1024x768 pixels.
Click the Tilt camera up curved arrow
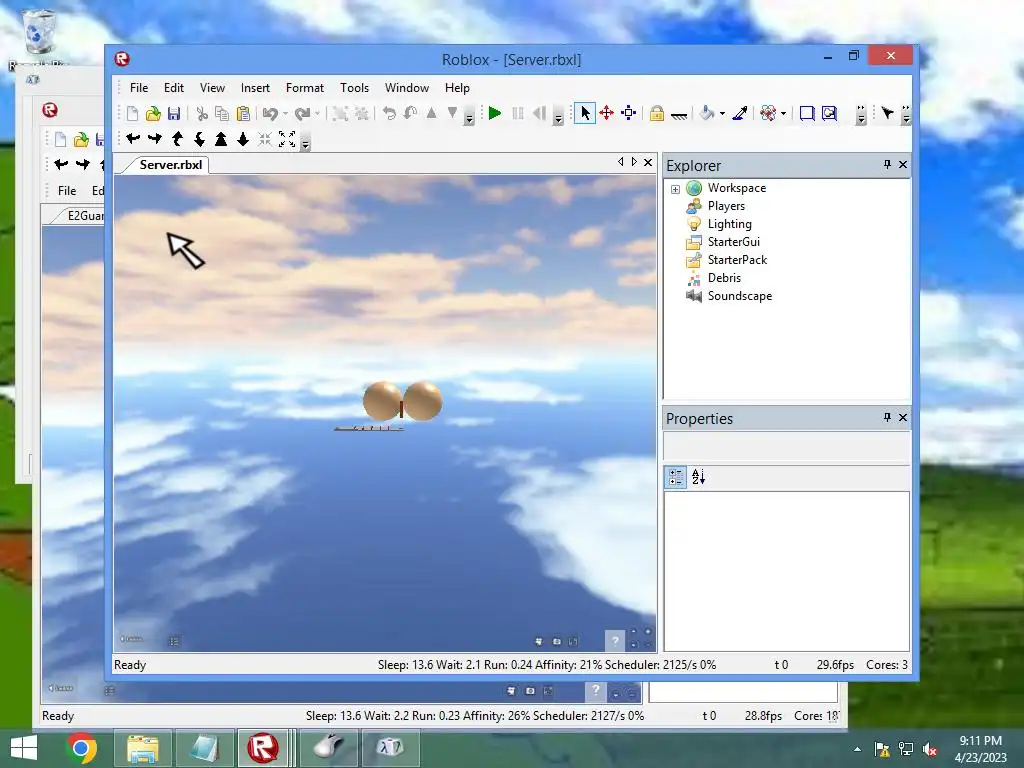tap(177, 138)
